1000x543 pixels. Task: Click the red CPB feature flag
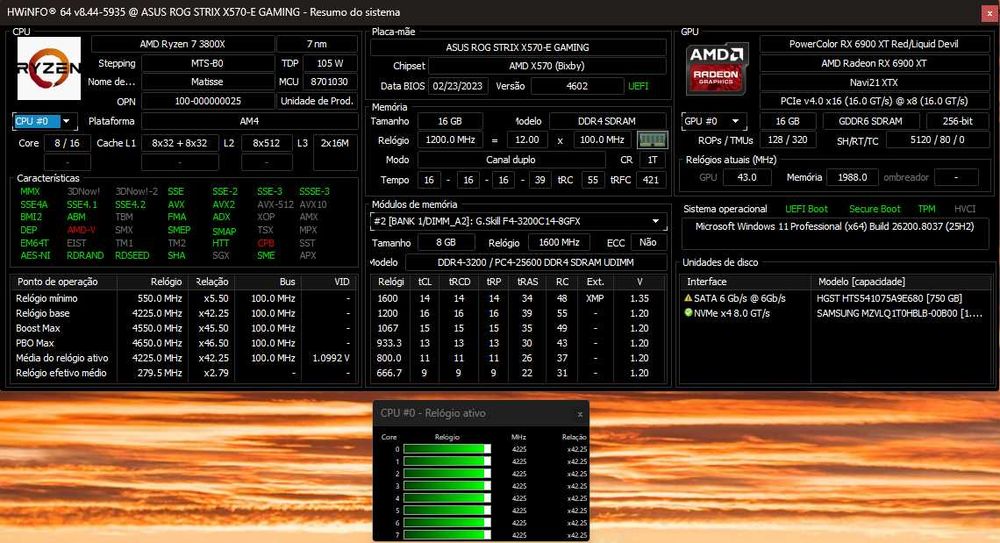pyautogui.click(x=266, y=243)
